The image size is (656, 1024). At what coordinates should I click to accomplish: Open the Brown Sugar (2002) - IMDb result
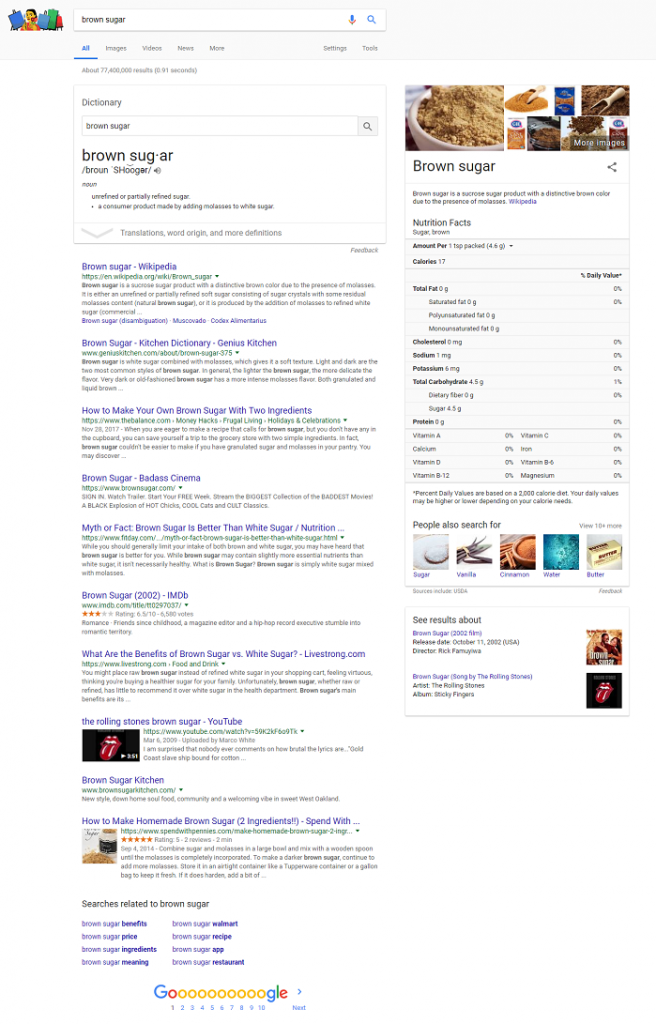[135, 596]
